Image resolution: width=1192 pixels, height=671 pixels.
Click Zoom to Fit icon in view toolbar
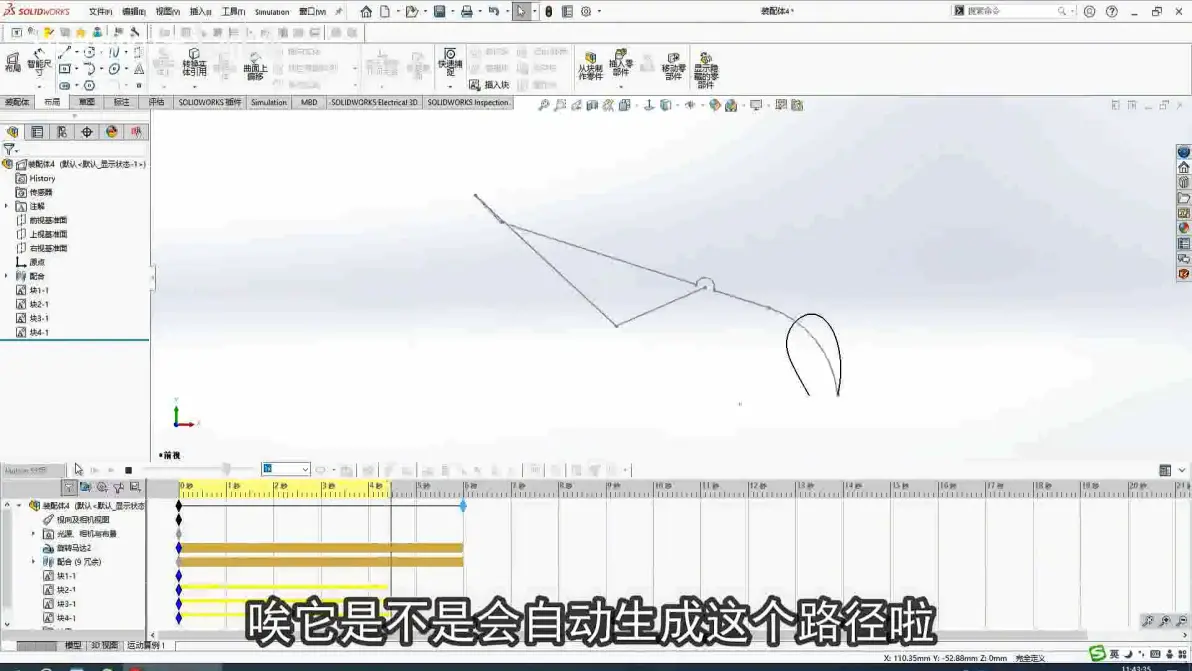[x=544, y=105]
